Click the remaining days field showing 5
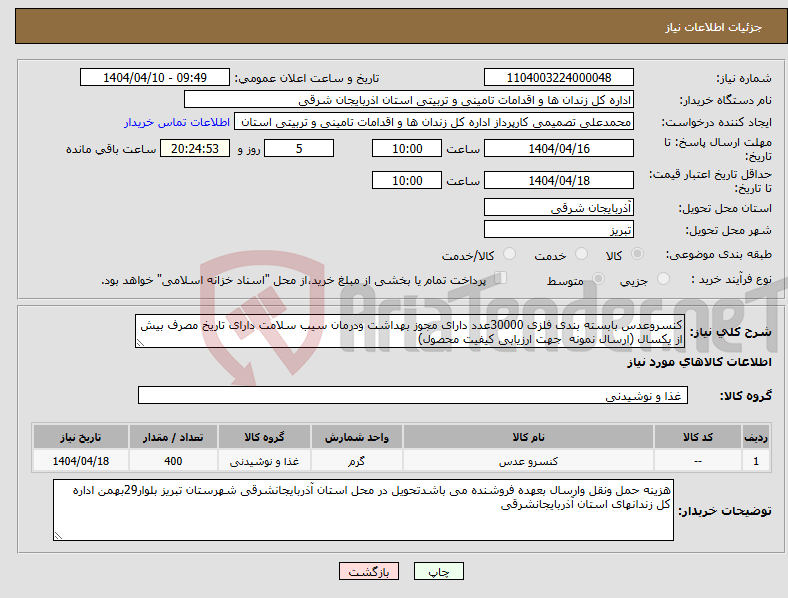 click(x=299, y=149)
